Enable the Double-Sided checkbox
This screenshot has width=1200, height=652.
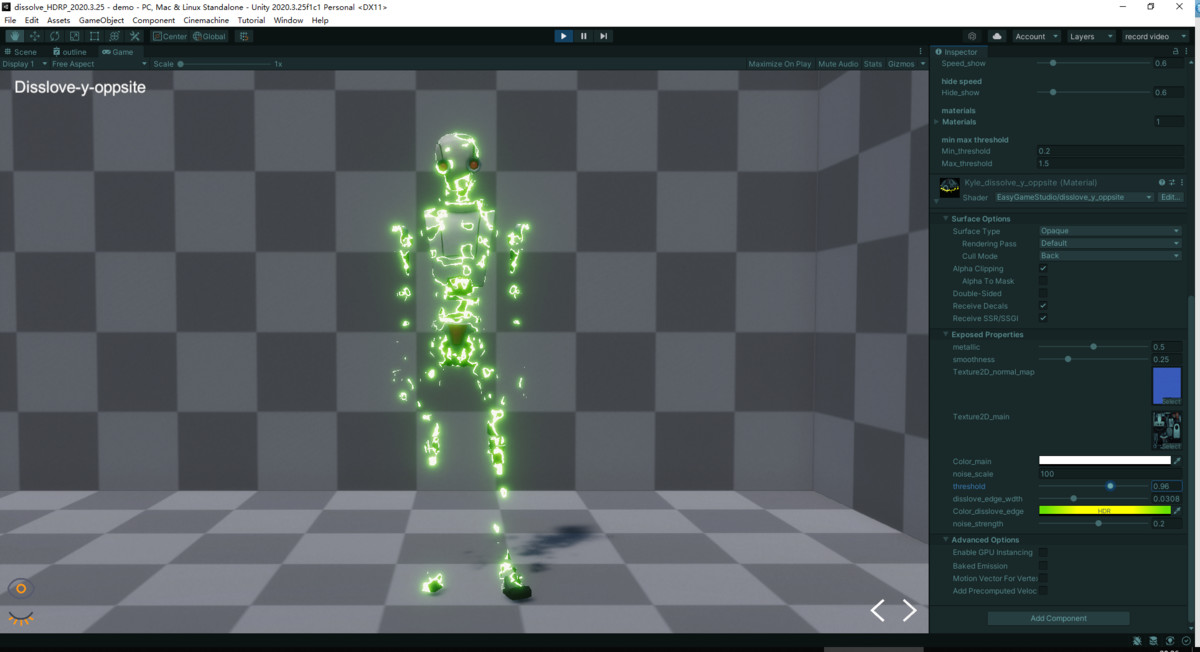pyautogui.click(x=1043, y=293)
